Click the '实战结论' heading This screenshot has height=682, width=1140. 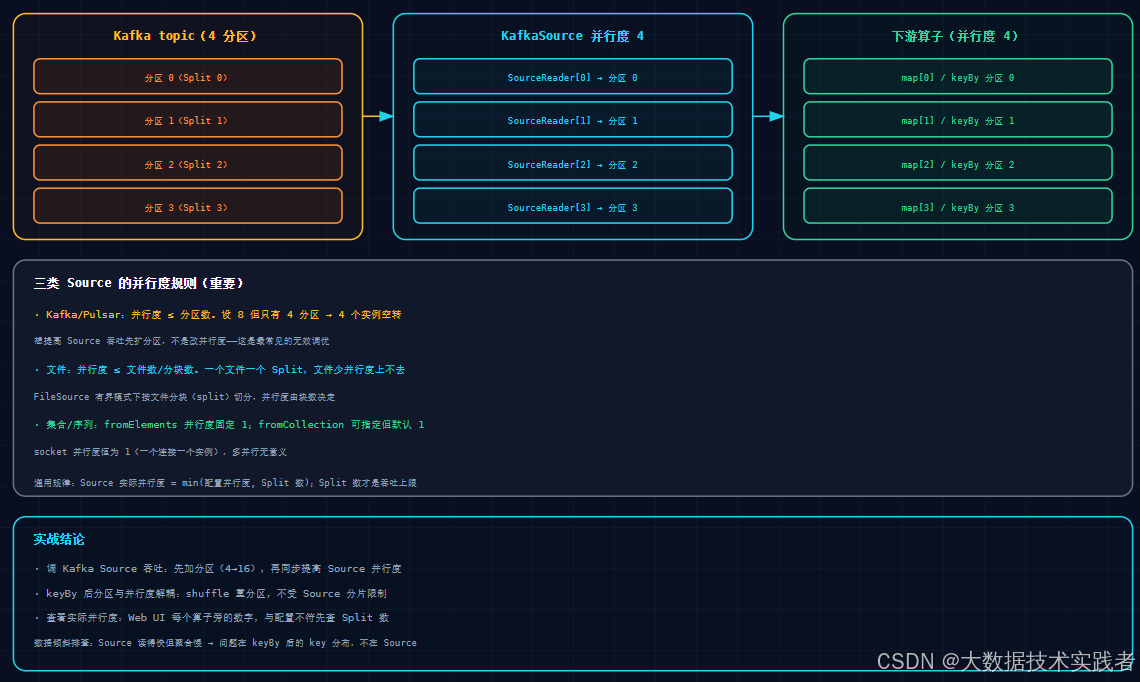click(59, 539)
